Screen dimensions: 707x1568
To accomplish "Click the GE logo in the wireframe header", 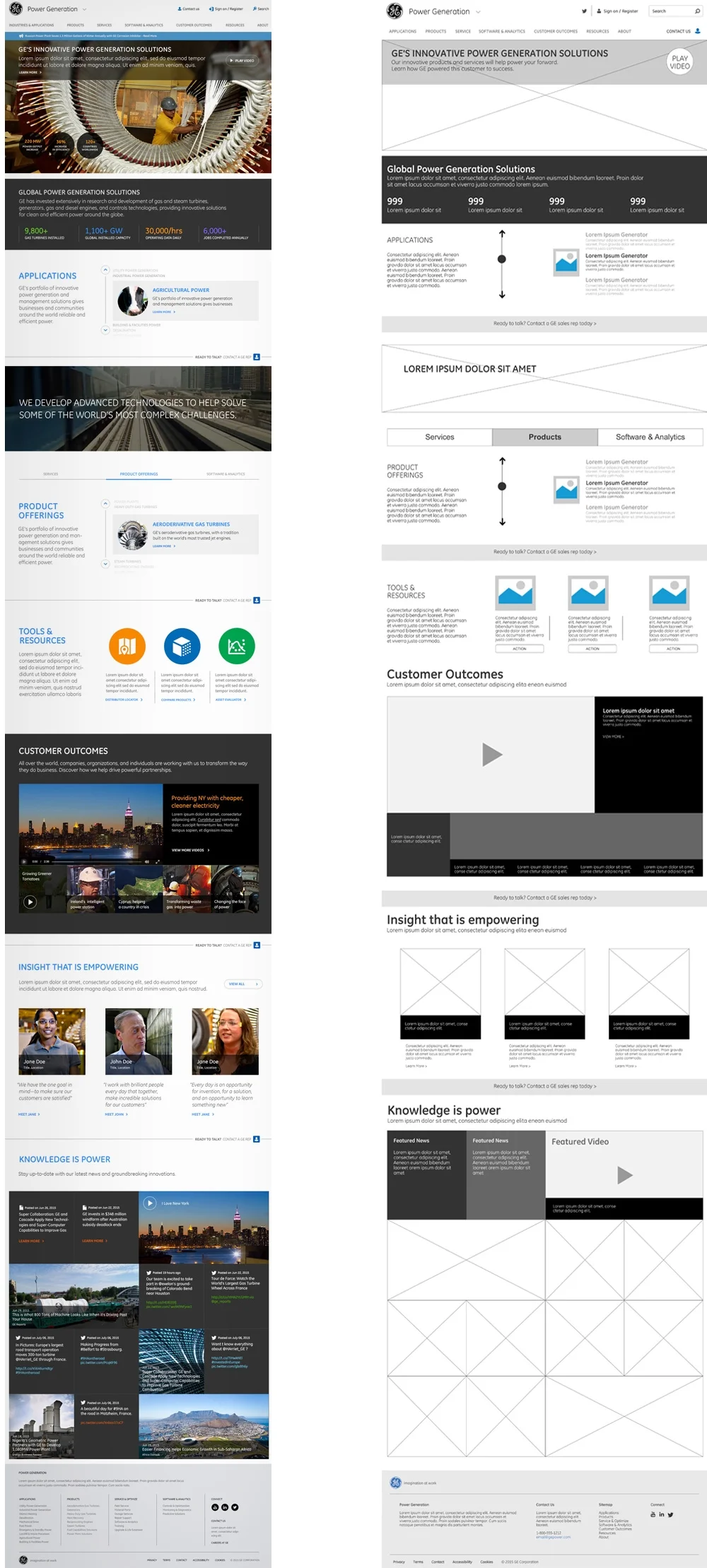I will (395, 11).
